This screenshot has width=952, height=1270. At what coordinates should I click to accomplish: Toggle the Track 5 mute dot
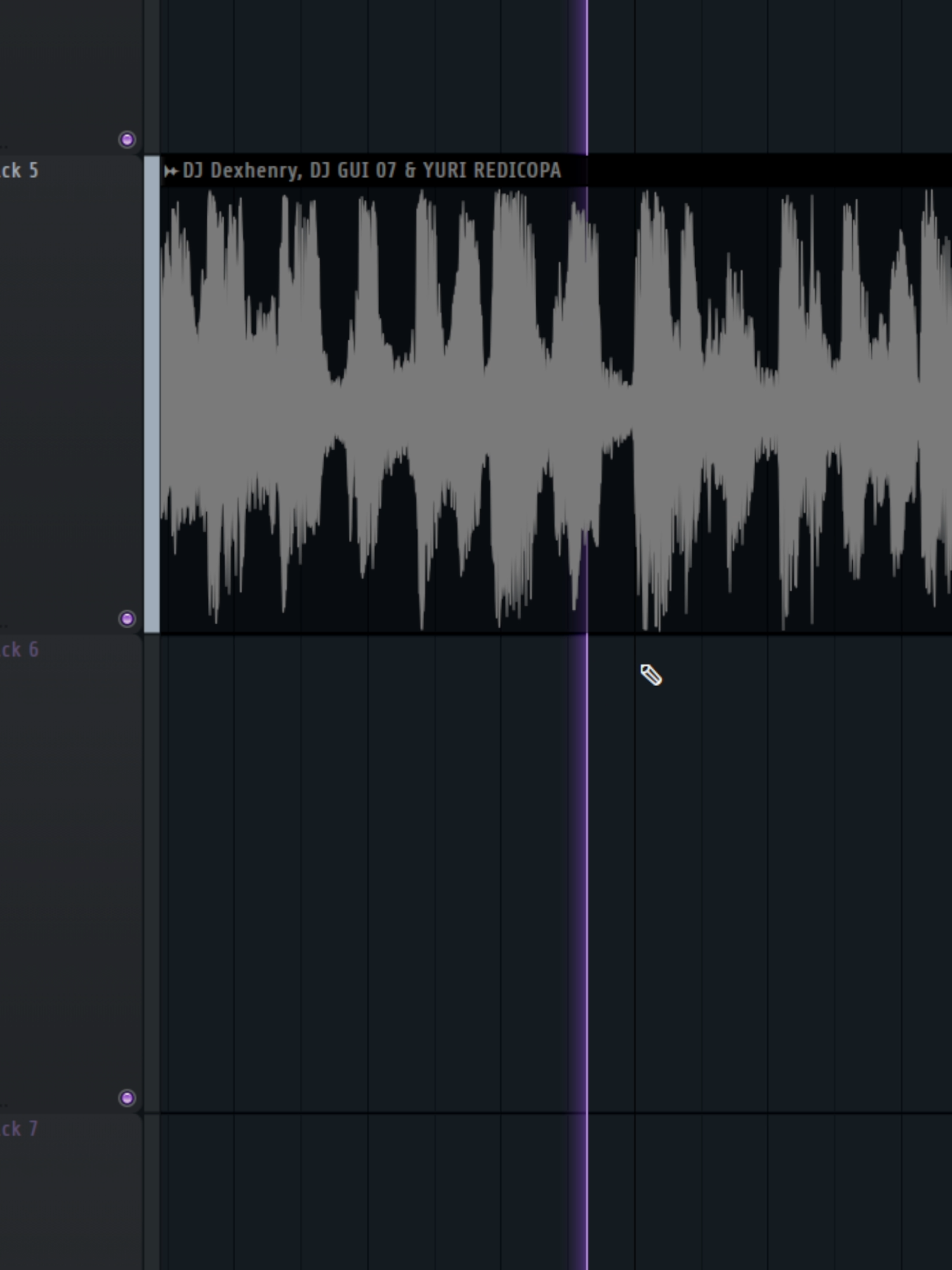tap(127, 618)
